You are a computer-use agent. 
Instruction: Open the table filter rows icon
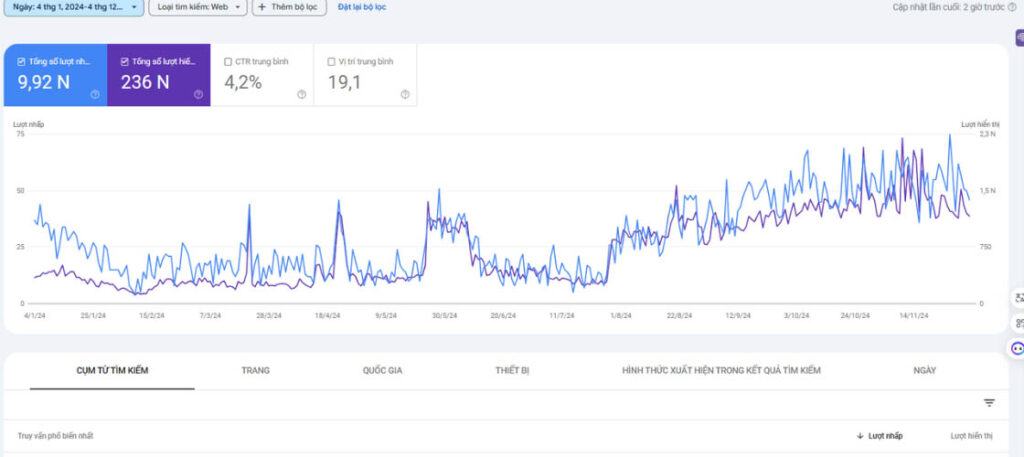click(989, 403)
